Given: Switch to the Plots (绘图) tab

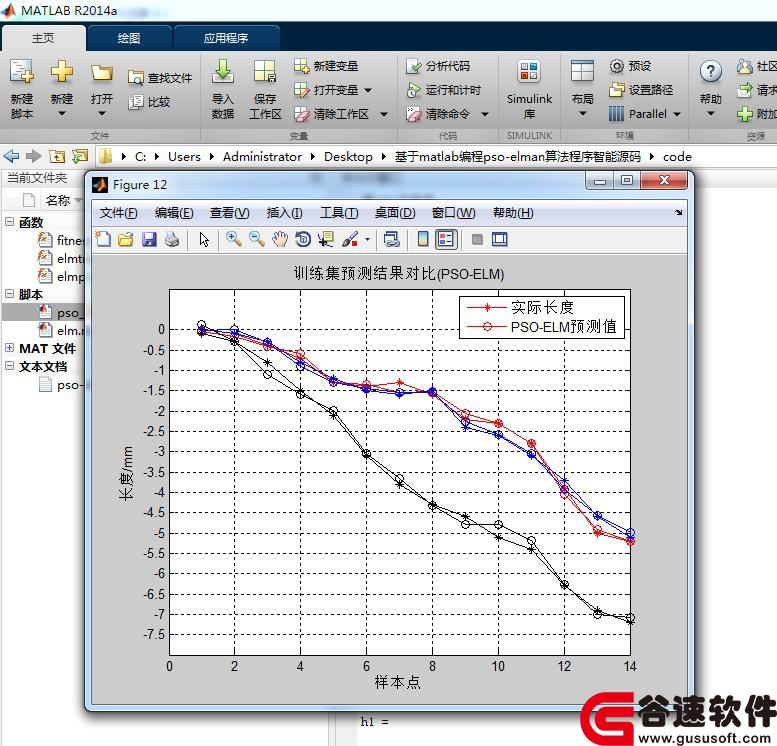Looking at the screenshot, I should tap(129, 38).
